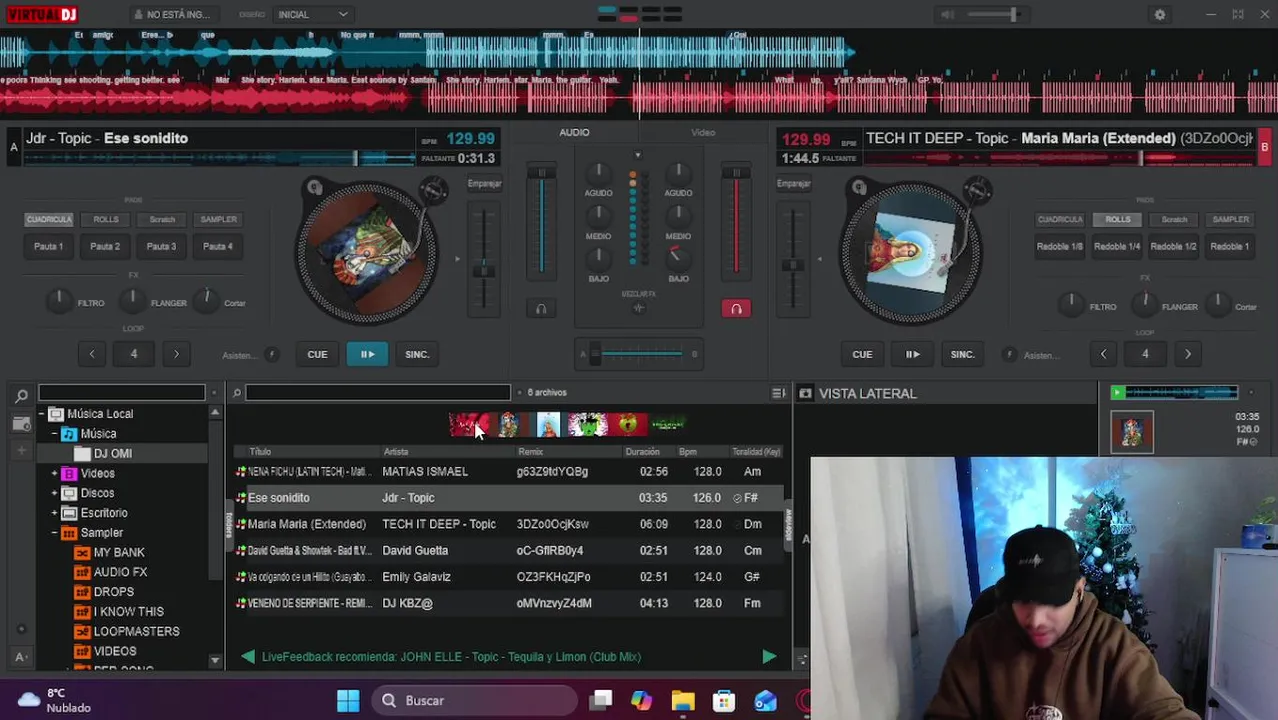Click the Música Local folder icon
This screenshot has height=720, width=1278.
tap(56, 414)
